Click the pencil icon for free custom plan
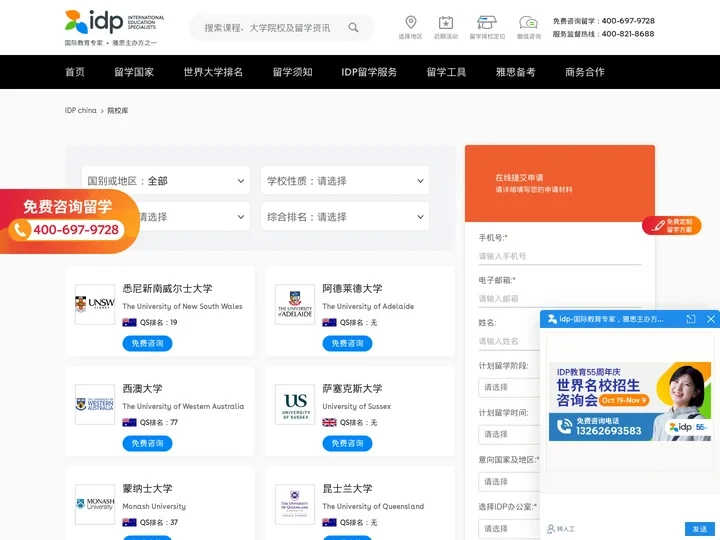The width and height of the screenshot is (720, 540). coord(658,225)
